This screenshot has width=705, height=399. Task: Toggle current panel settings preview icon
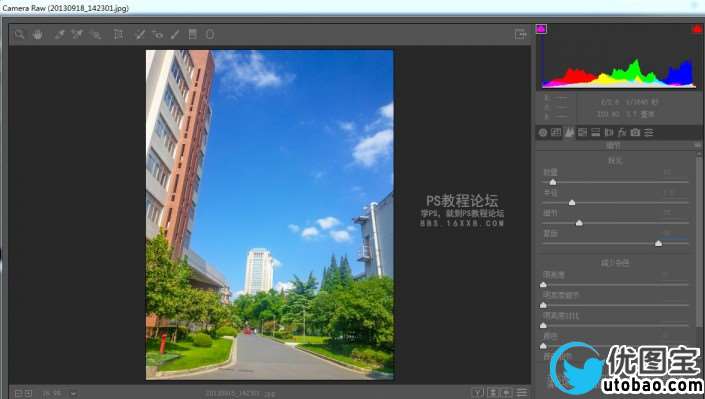522,393
